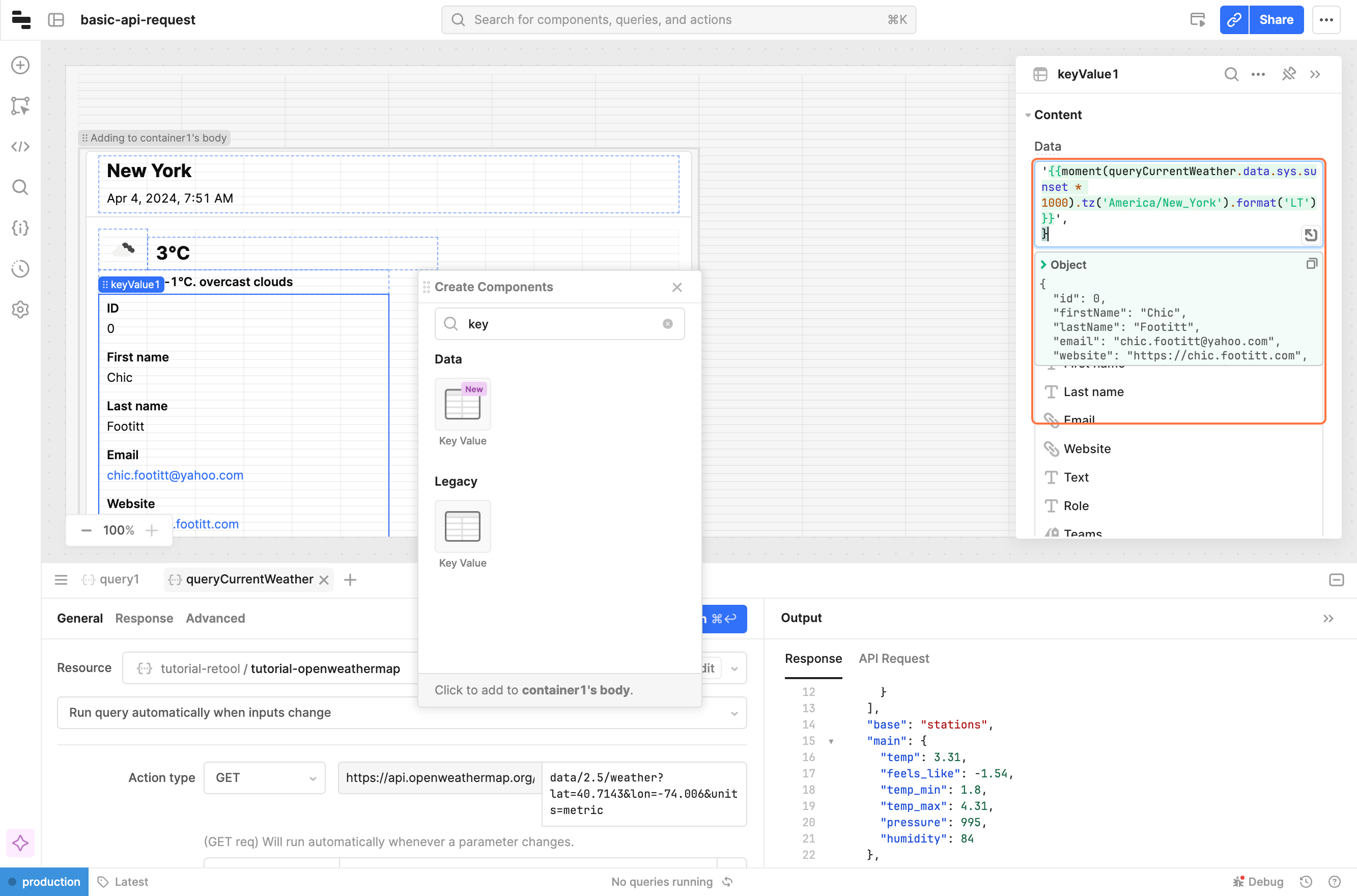Open the release history clock icon
This screenshot has width=1357, height=896.
pyautogui.click(x=20, y=269)
